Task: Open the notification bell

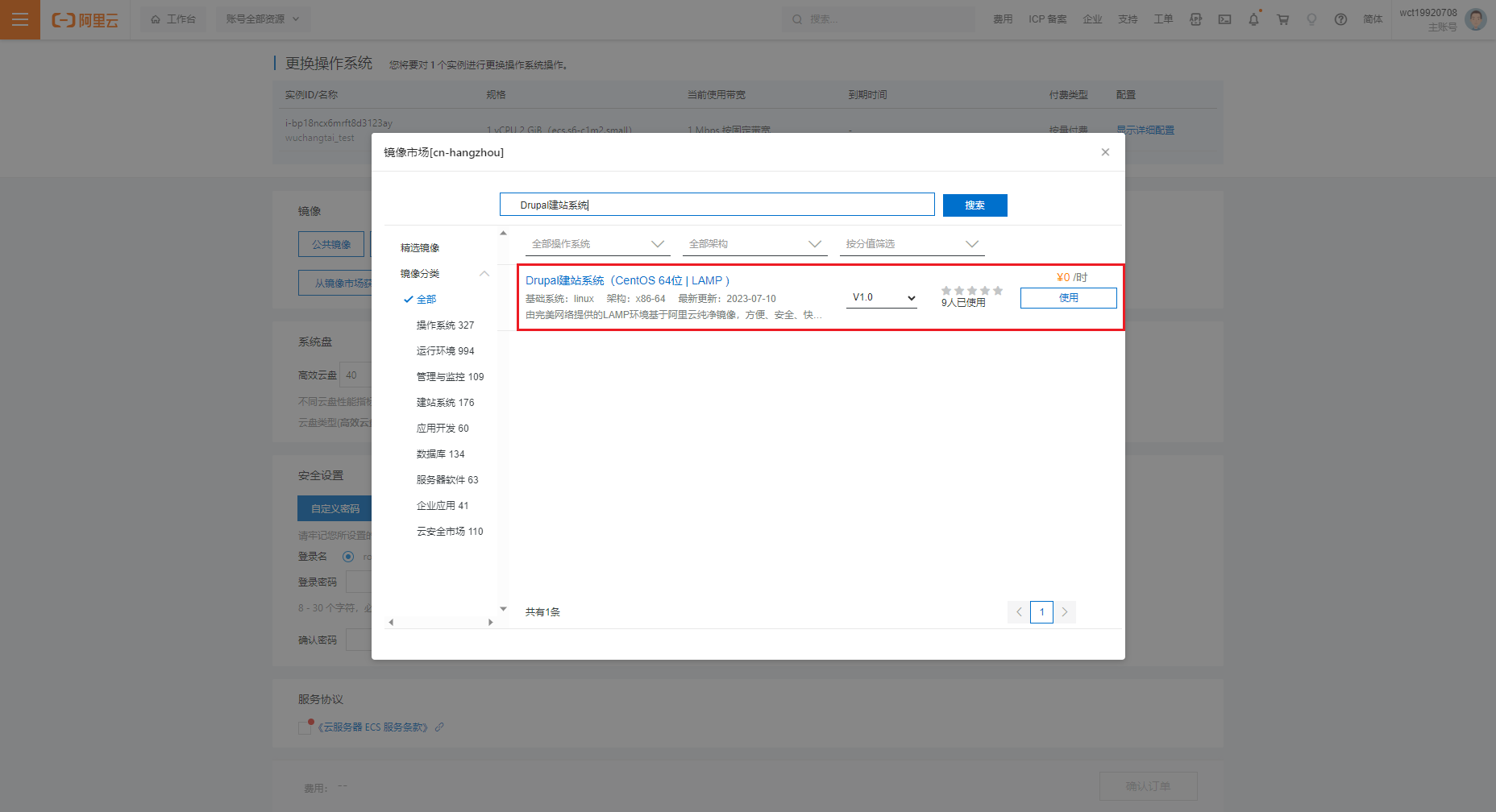Action: 1253,19
